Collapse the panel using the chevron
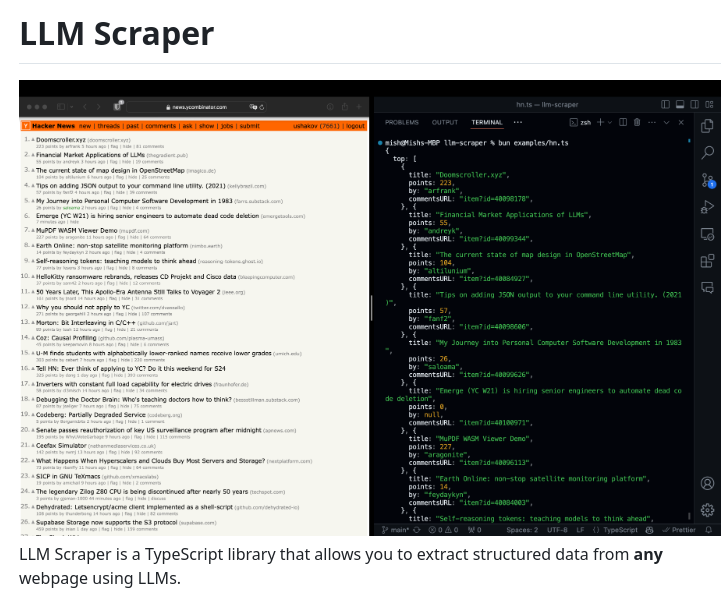The height and width of the screenshot is (592, 728). (x=664, y=122)
